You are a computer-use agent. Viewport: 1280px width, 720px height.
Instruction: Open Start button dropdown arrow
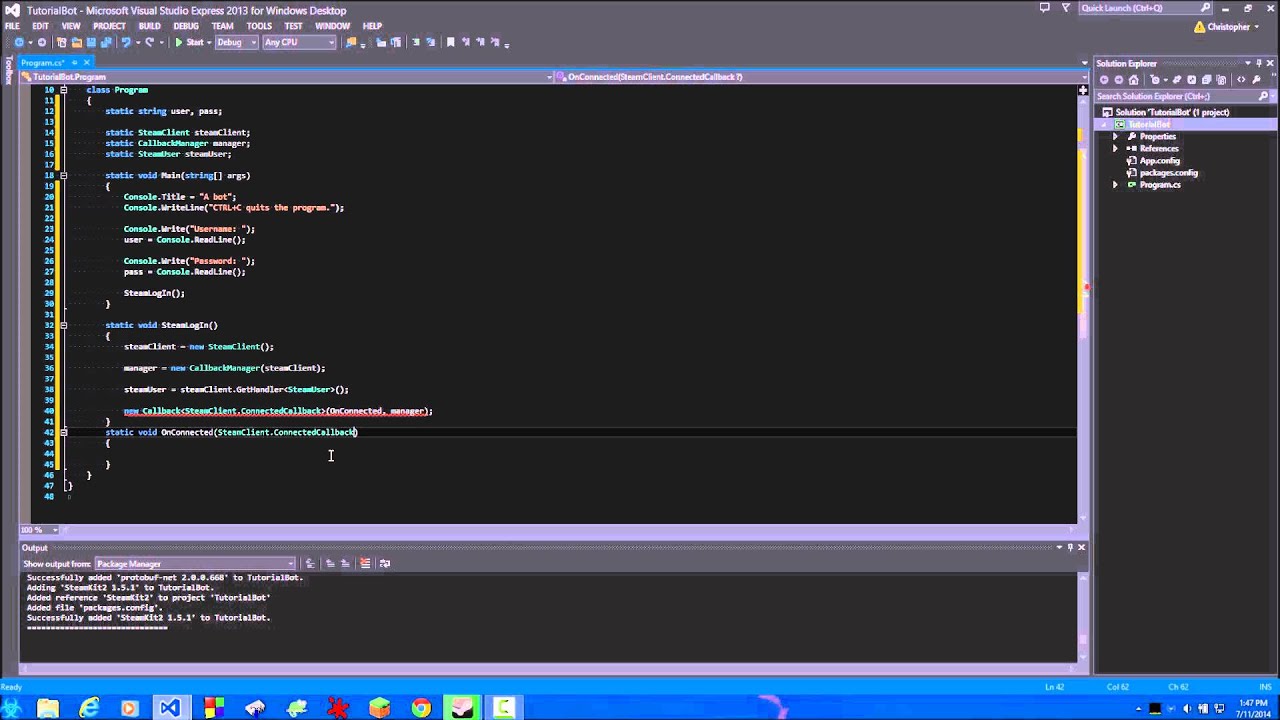tap(209, 42)
